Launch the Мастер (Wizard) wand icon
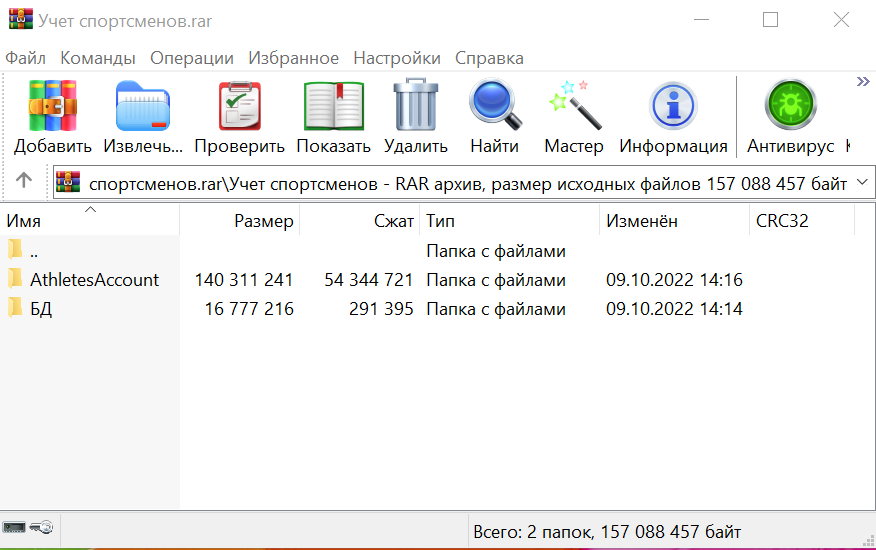This screenshot has height=550, width=876. point(574,107)
